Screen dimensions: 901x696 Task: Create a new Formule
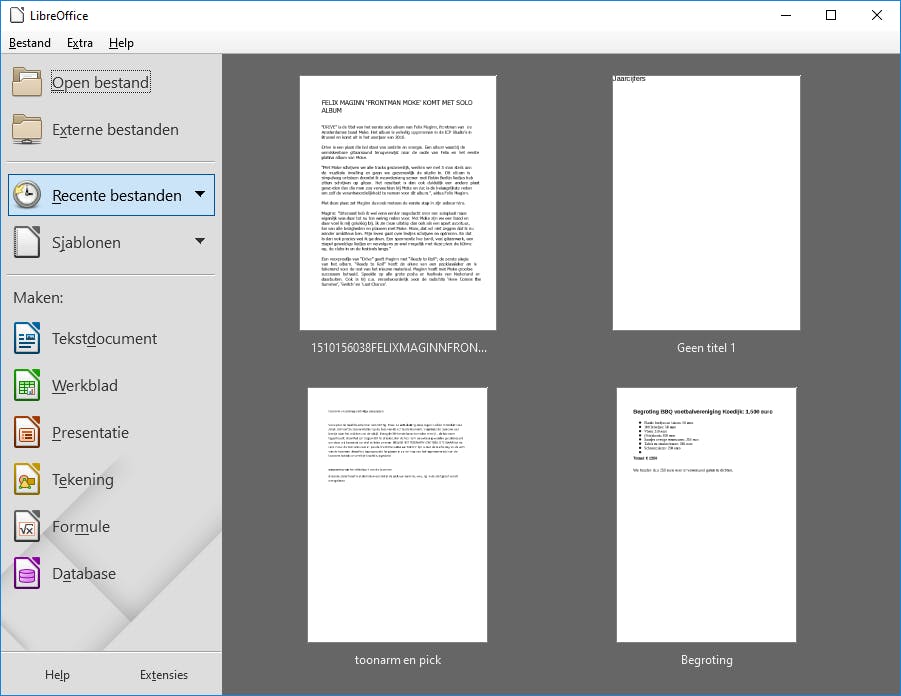pyautogui.click(x=80, y=527)
